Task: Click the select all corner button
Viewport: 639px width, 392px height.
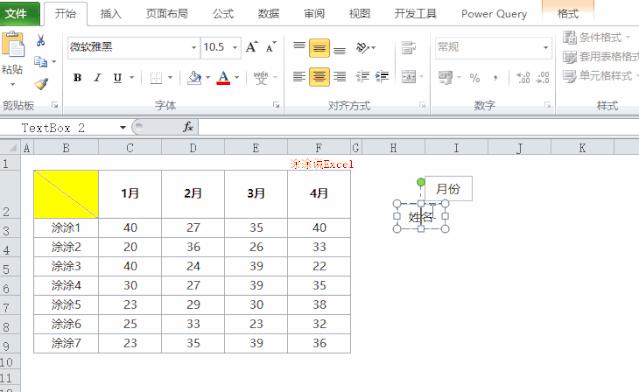Action: click(x=10, y=148)
